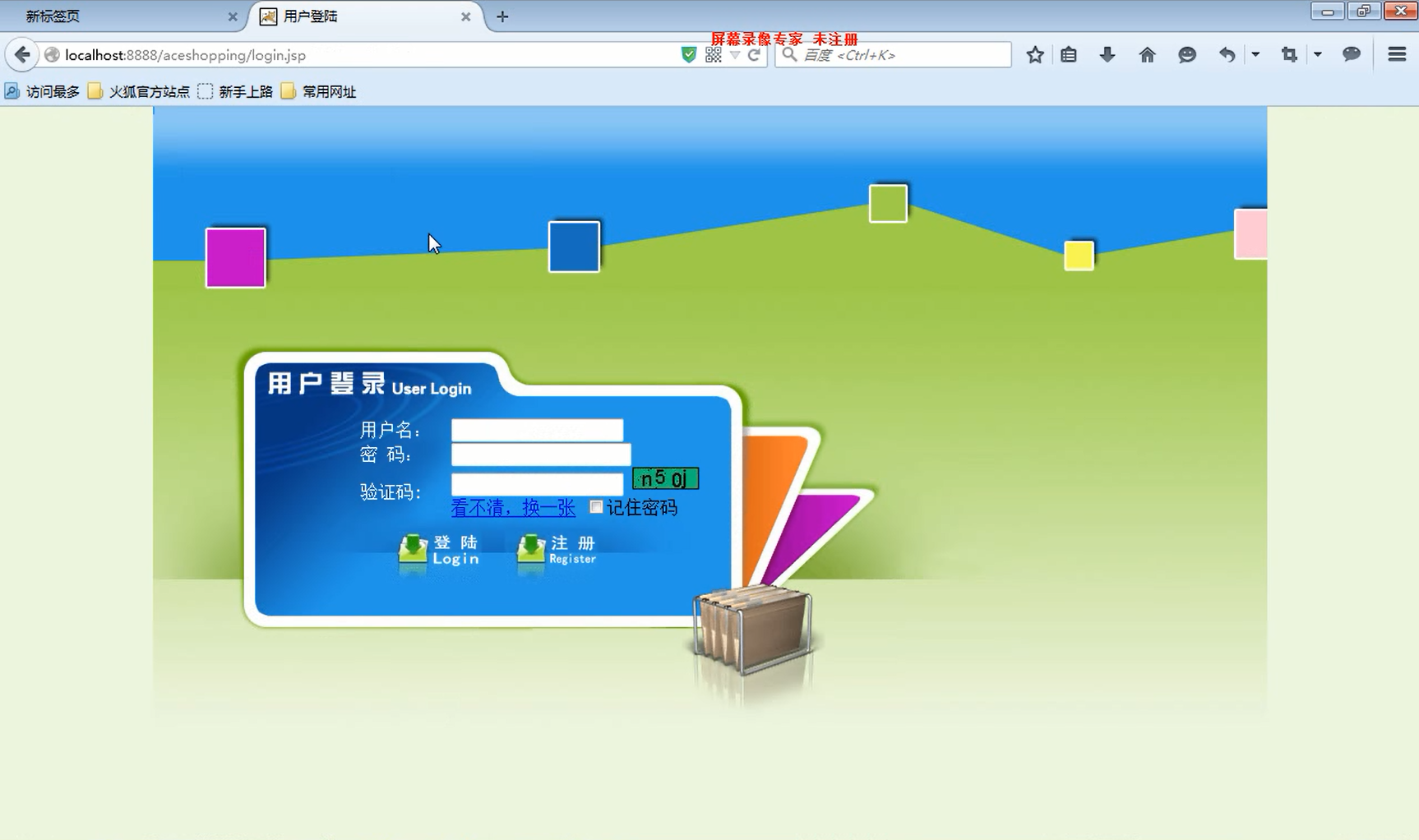Close the 用户登陆 tab
The image size is (1419, 840).
pos(466,16)
